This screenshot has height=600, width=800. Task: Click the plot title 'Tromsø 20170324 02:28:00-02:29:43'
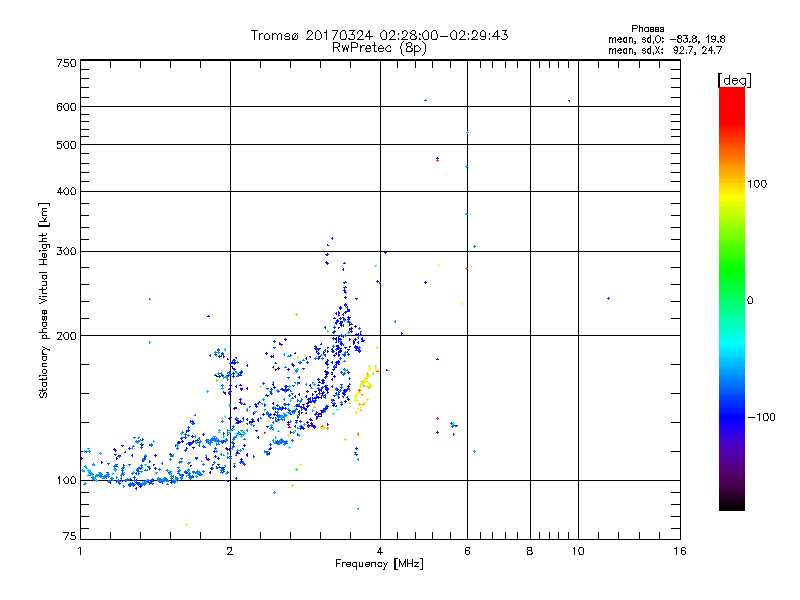click(379, 35)
